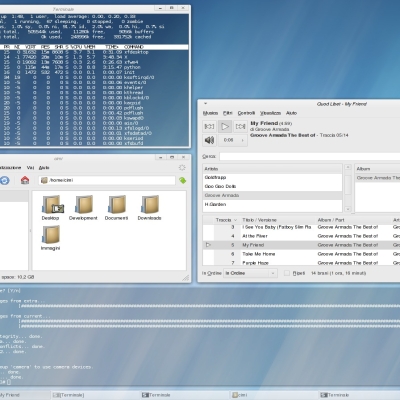
Task: Select the Groove Armada album entry in Album pane
Action: coord(378,178)
